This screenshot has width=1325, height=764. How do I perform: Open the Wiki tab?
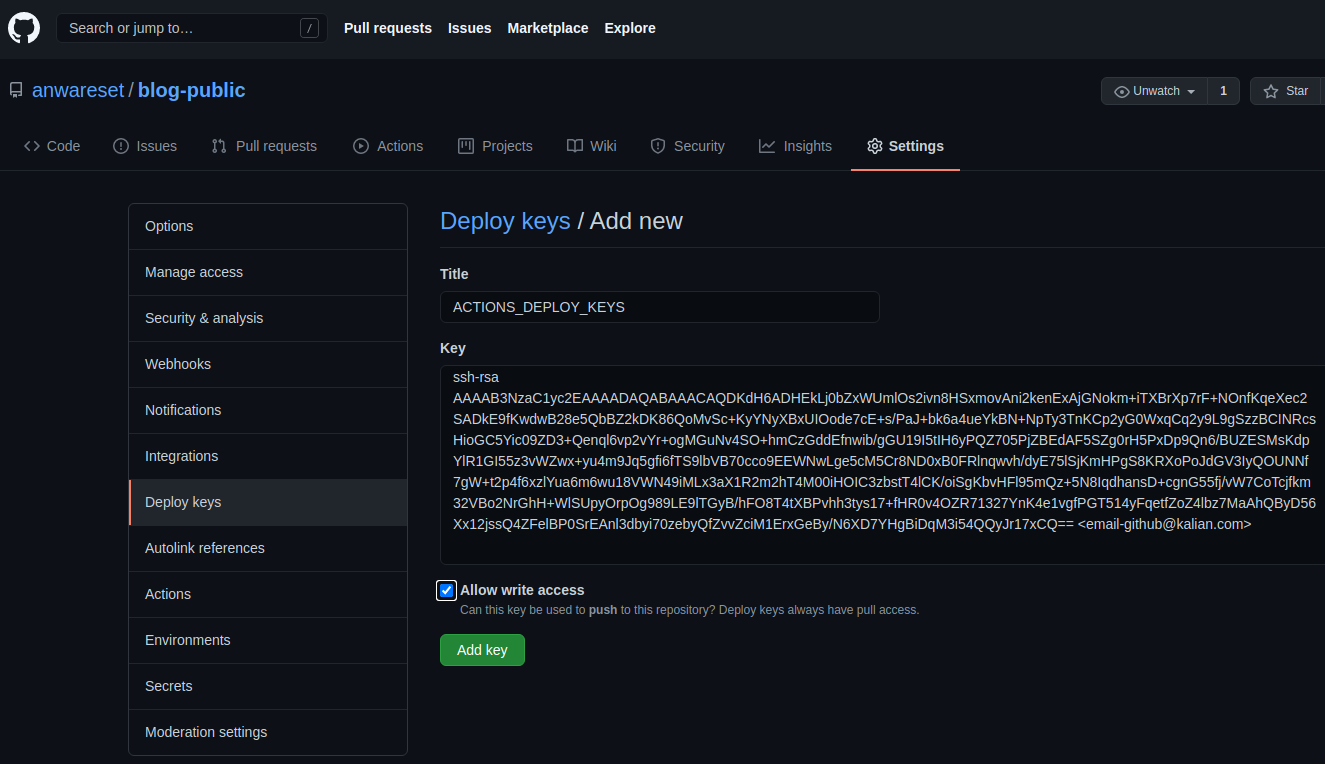(591, 146)
